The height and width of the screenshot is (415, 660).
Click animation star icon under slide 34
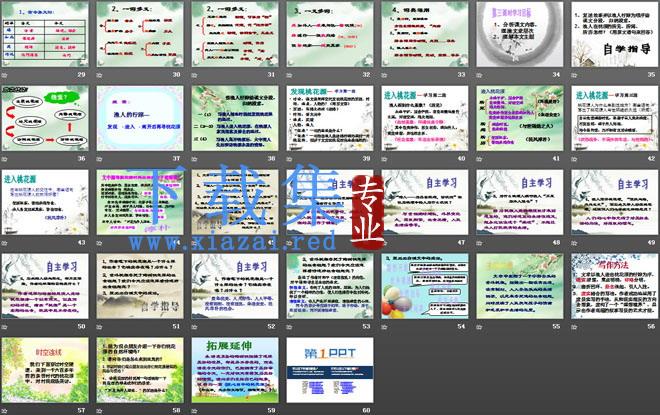(479, 75)
